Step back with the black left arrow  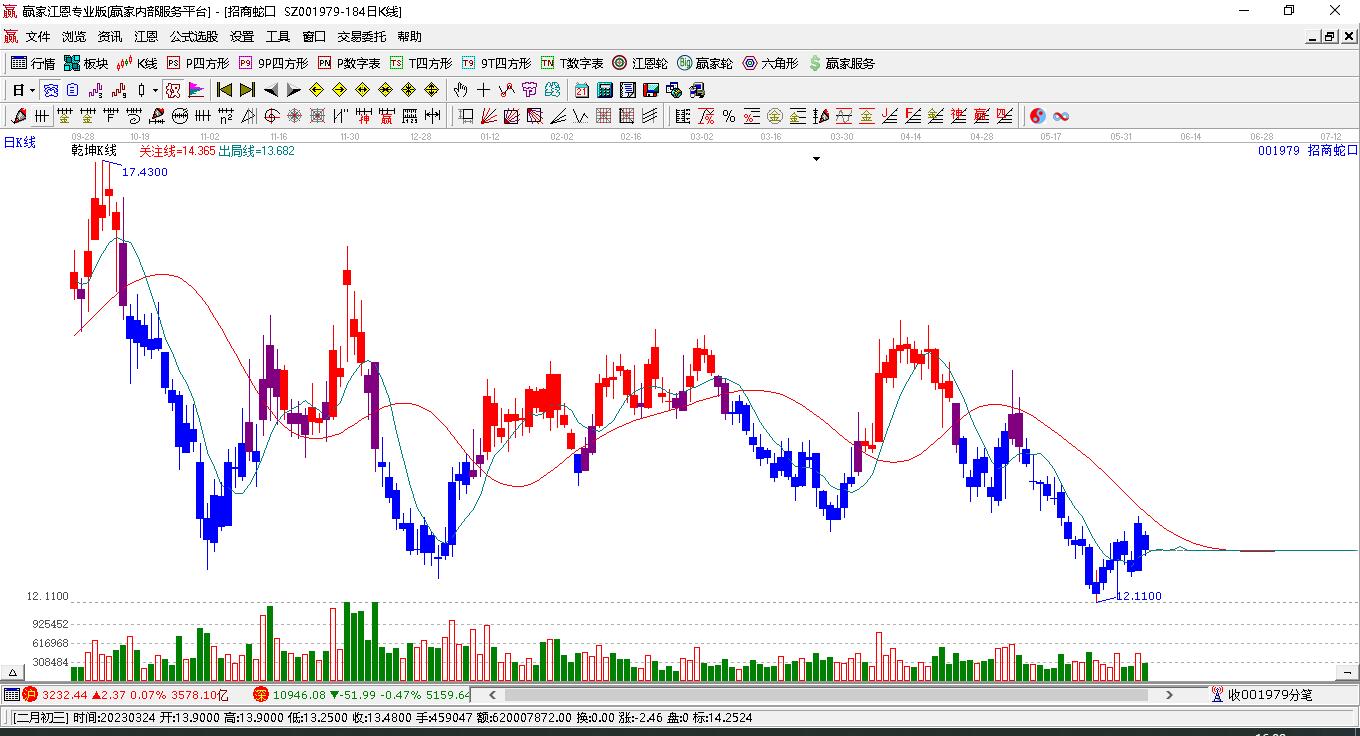coord(270,90)
